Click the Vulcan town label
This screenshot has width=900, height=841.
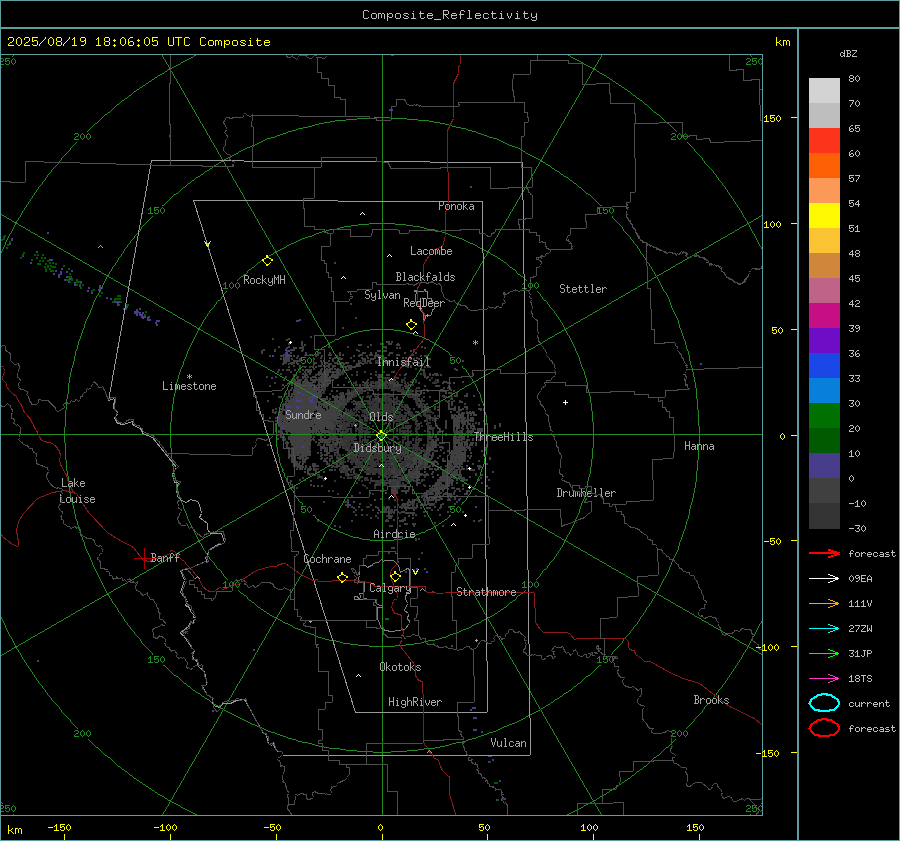509,743
